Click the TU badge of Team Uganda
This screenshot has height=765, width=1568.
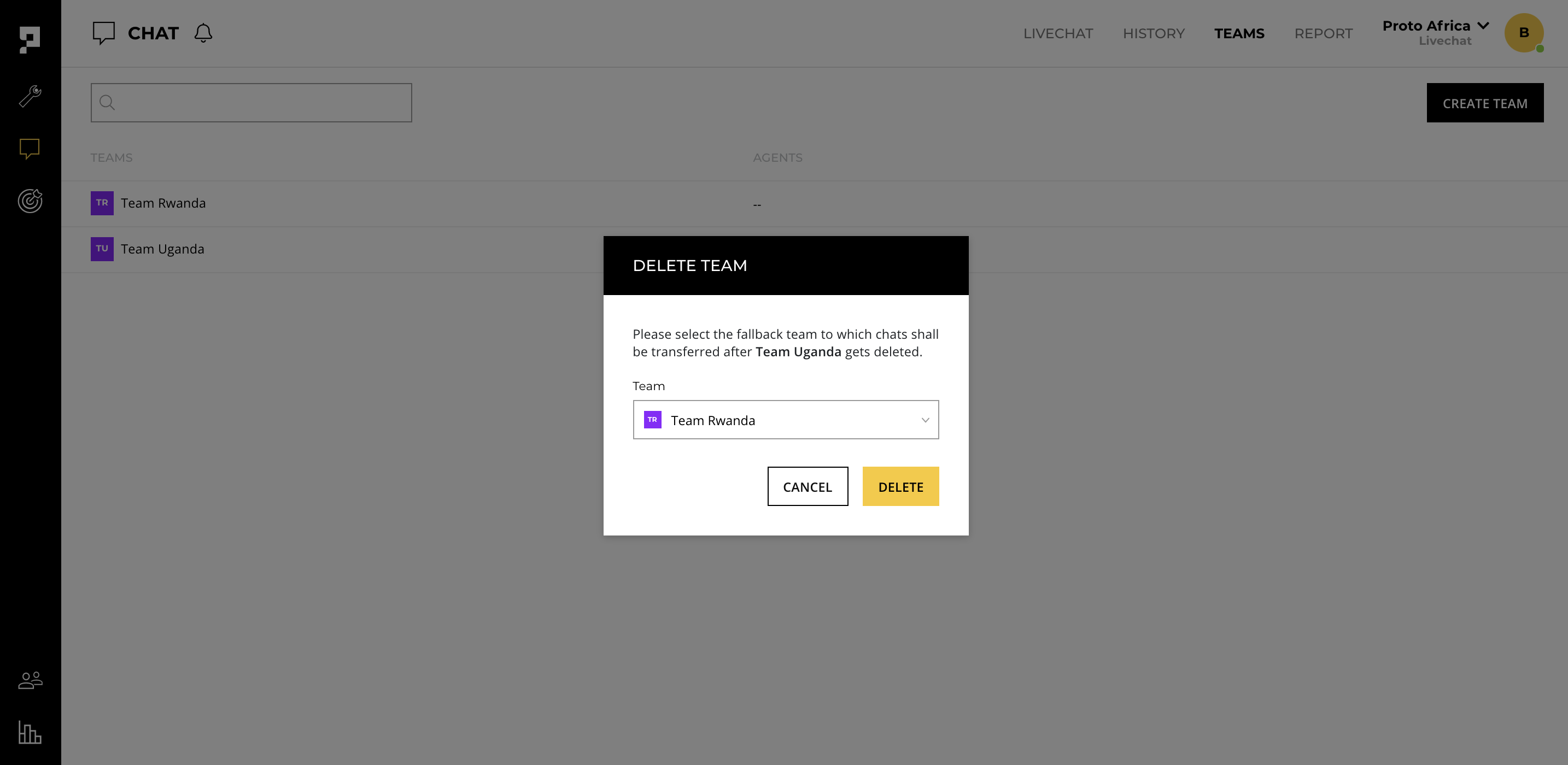[102, 249]
